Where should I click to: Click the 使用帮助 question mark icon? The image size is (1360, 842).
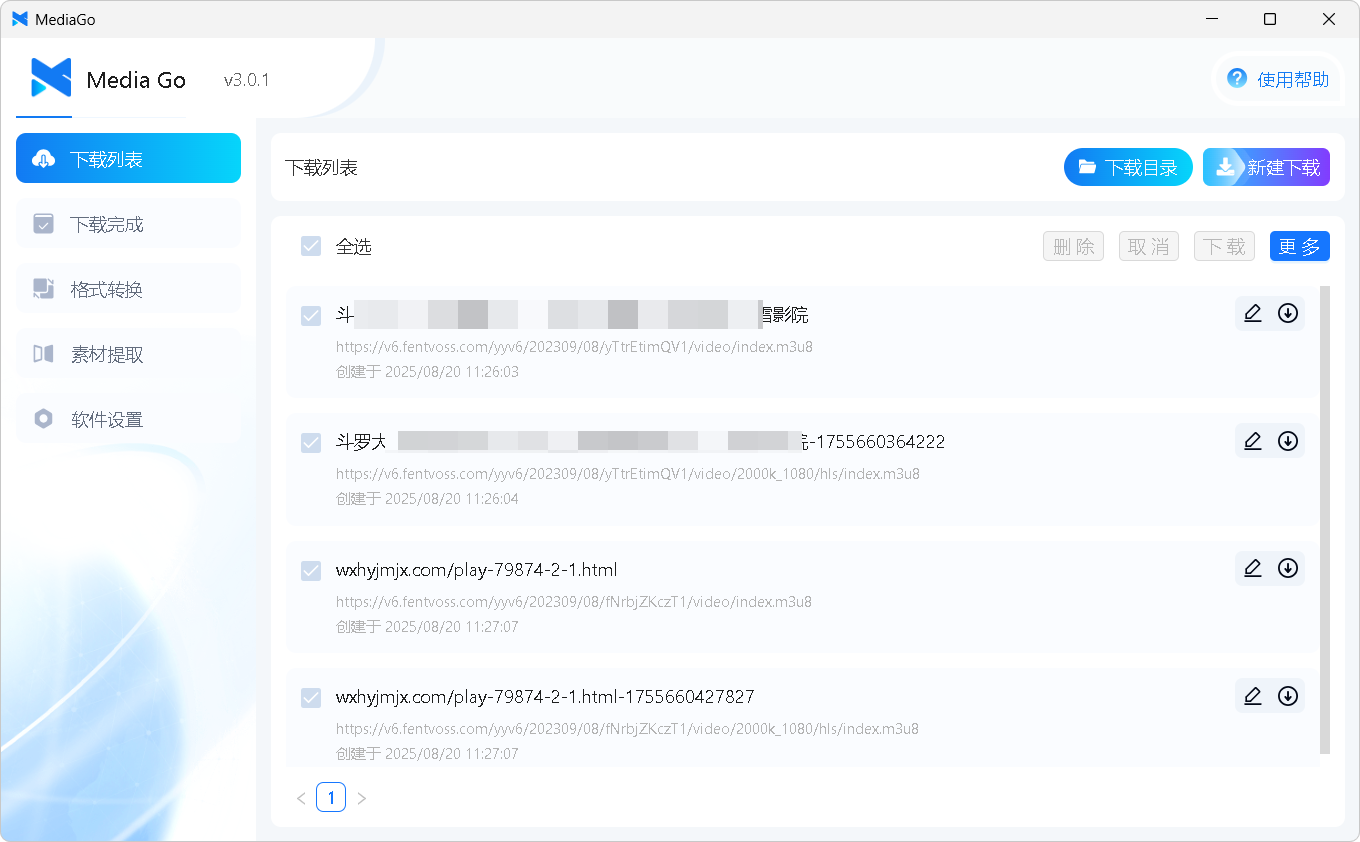1237,78
